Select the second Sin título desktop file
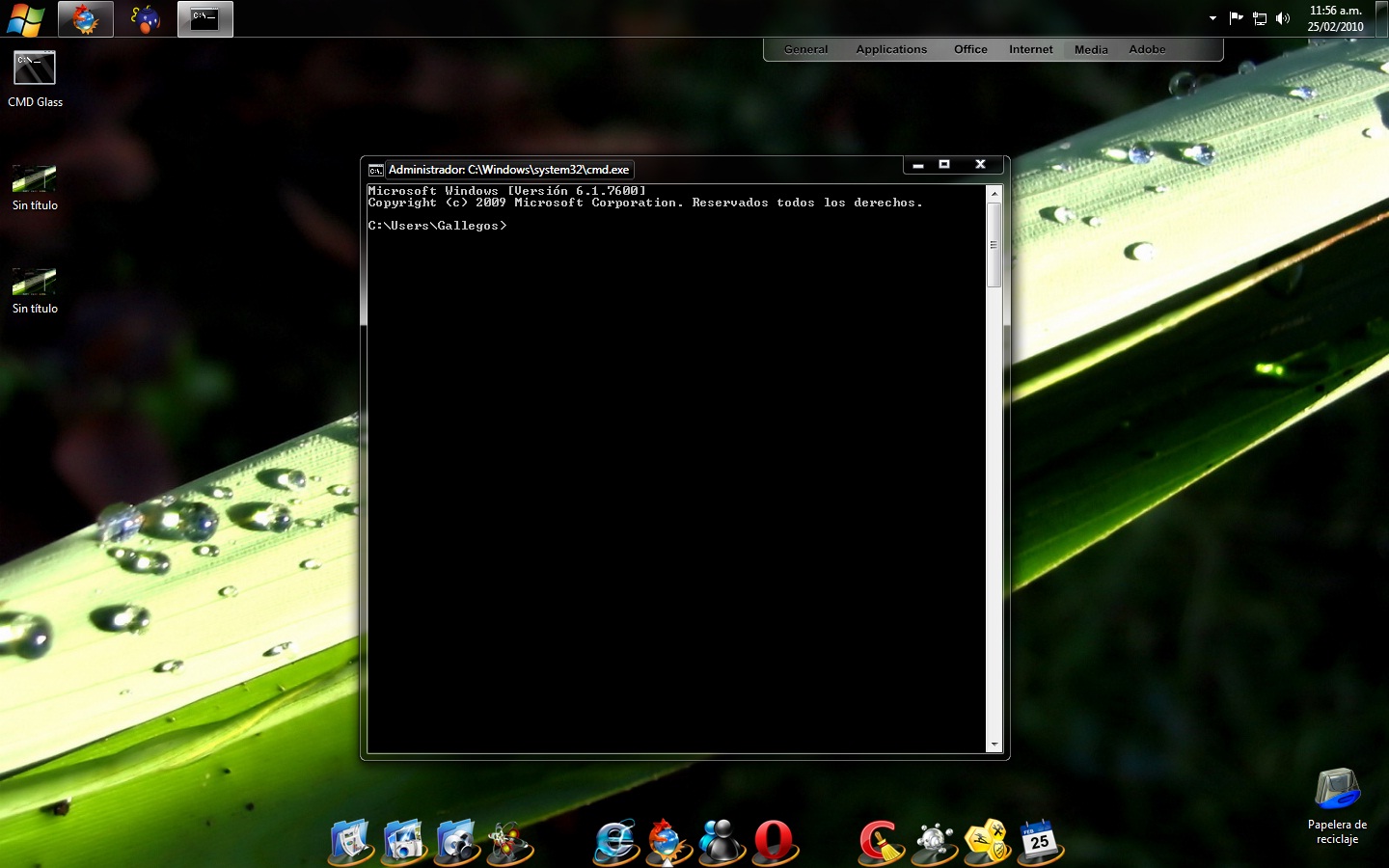The width and height of the screenshot is (1389, 868). point(35,291)
